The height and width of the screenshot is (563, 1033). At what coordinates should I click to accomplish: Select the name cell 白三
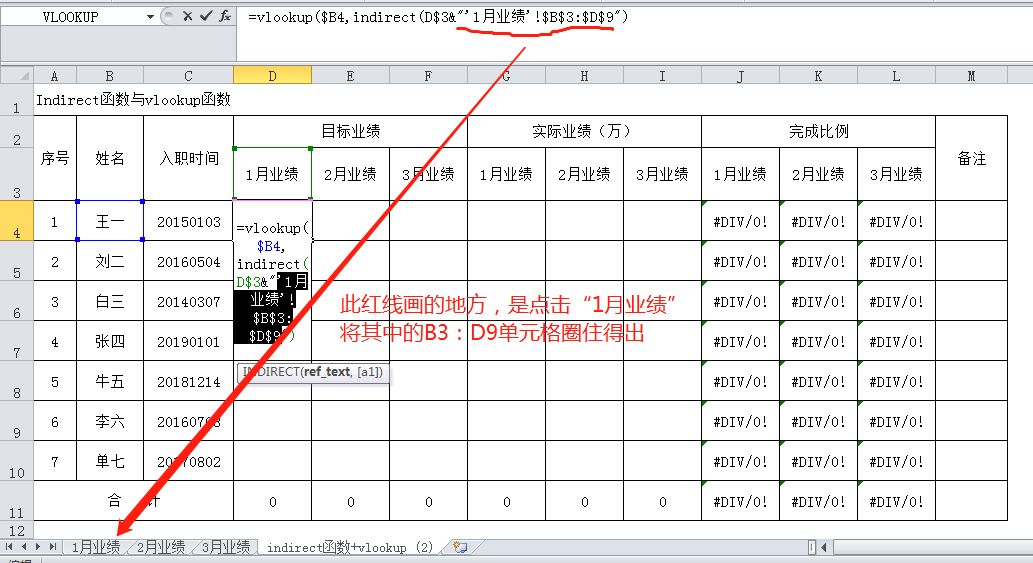[110, 302]
